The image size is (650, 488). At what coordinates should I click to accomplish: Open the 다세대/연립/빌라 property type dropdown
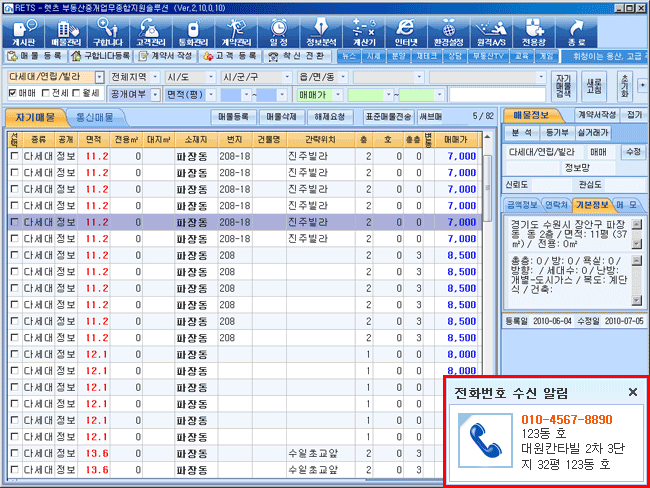tap(99, 77)
